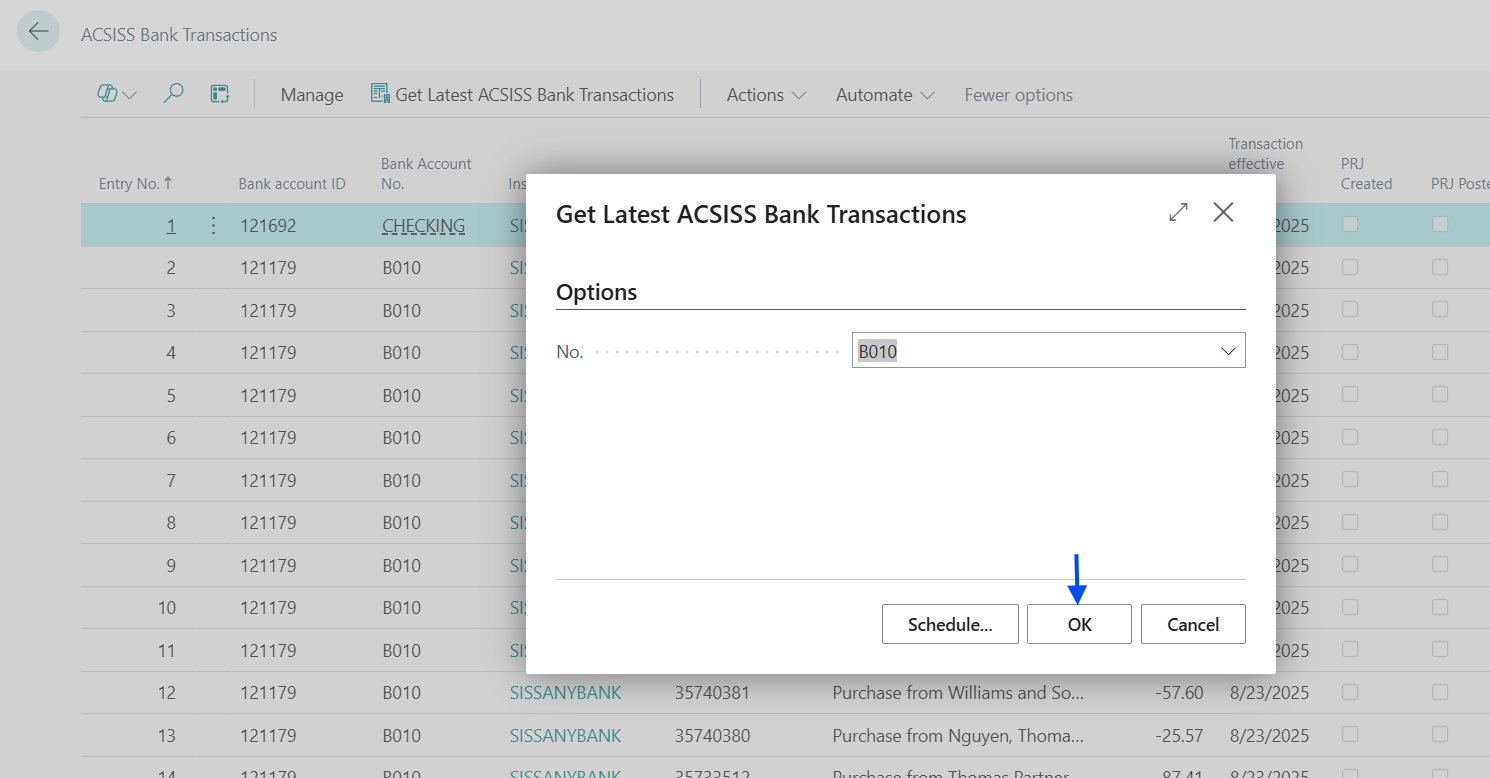Screen dimensions: 1490x778
Task: Expand the No. field dropdown arrow
Action: [1228, 351]
